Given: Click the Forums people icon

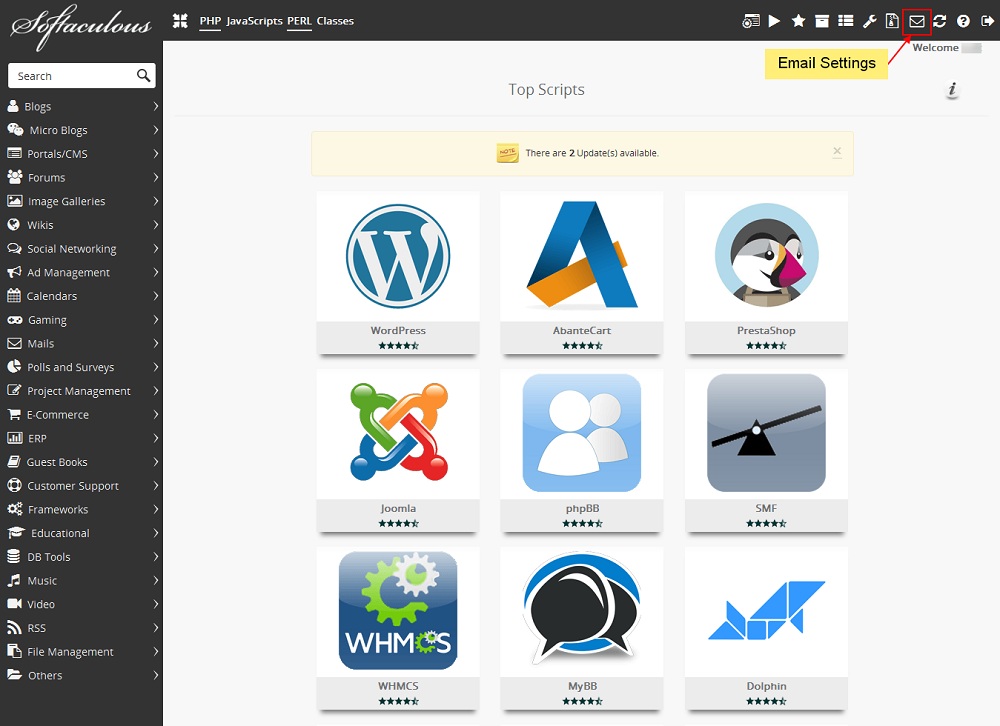Looking at the screenshot, I should tap(15, 177).
